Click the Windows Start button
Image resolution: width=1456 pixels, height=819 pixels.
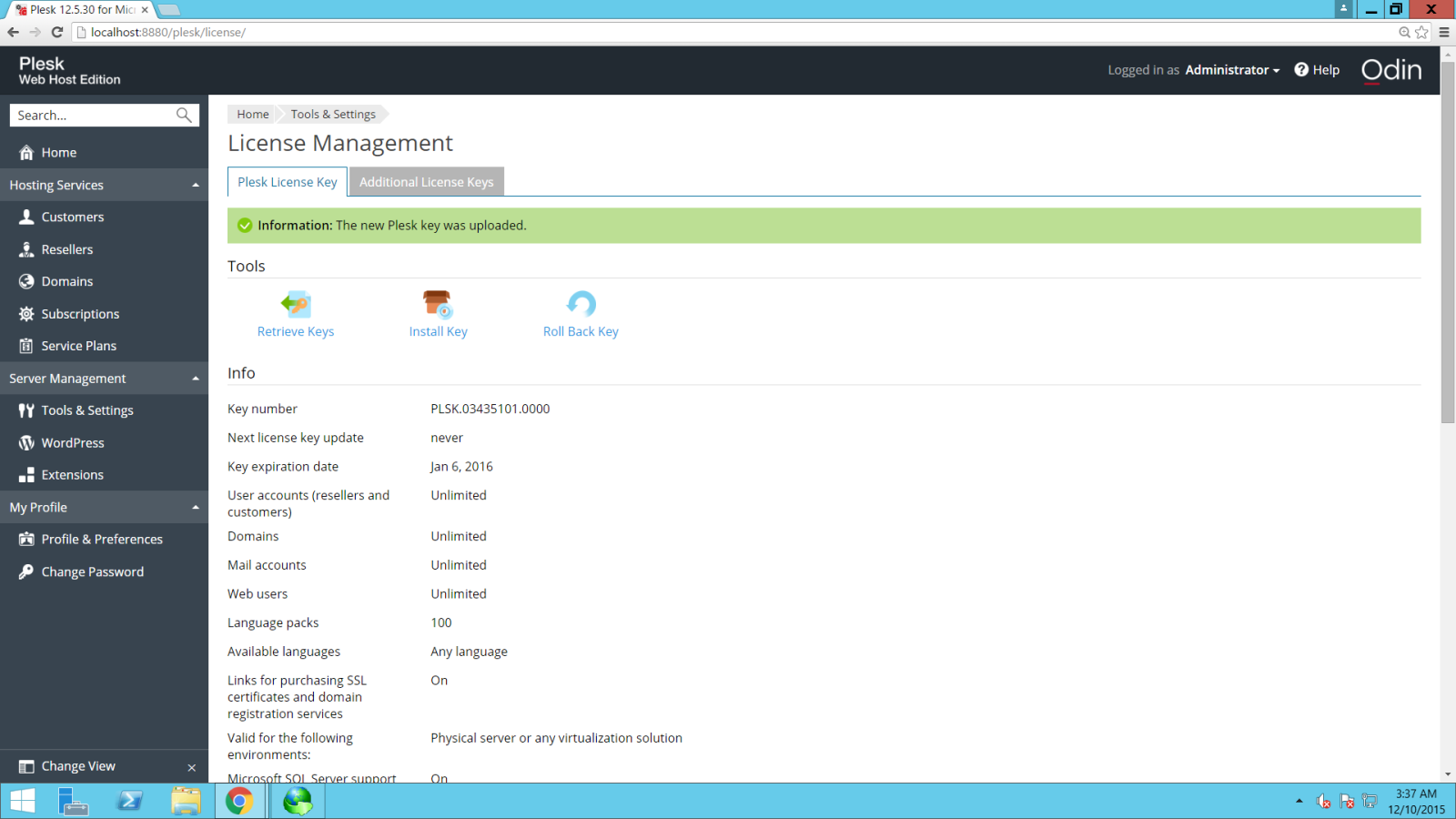(22, 802)
